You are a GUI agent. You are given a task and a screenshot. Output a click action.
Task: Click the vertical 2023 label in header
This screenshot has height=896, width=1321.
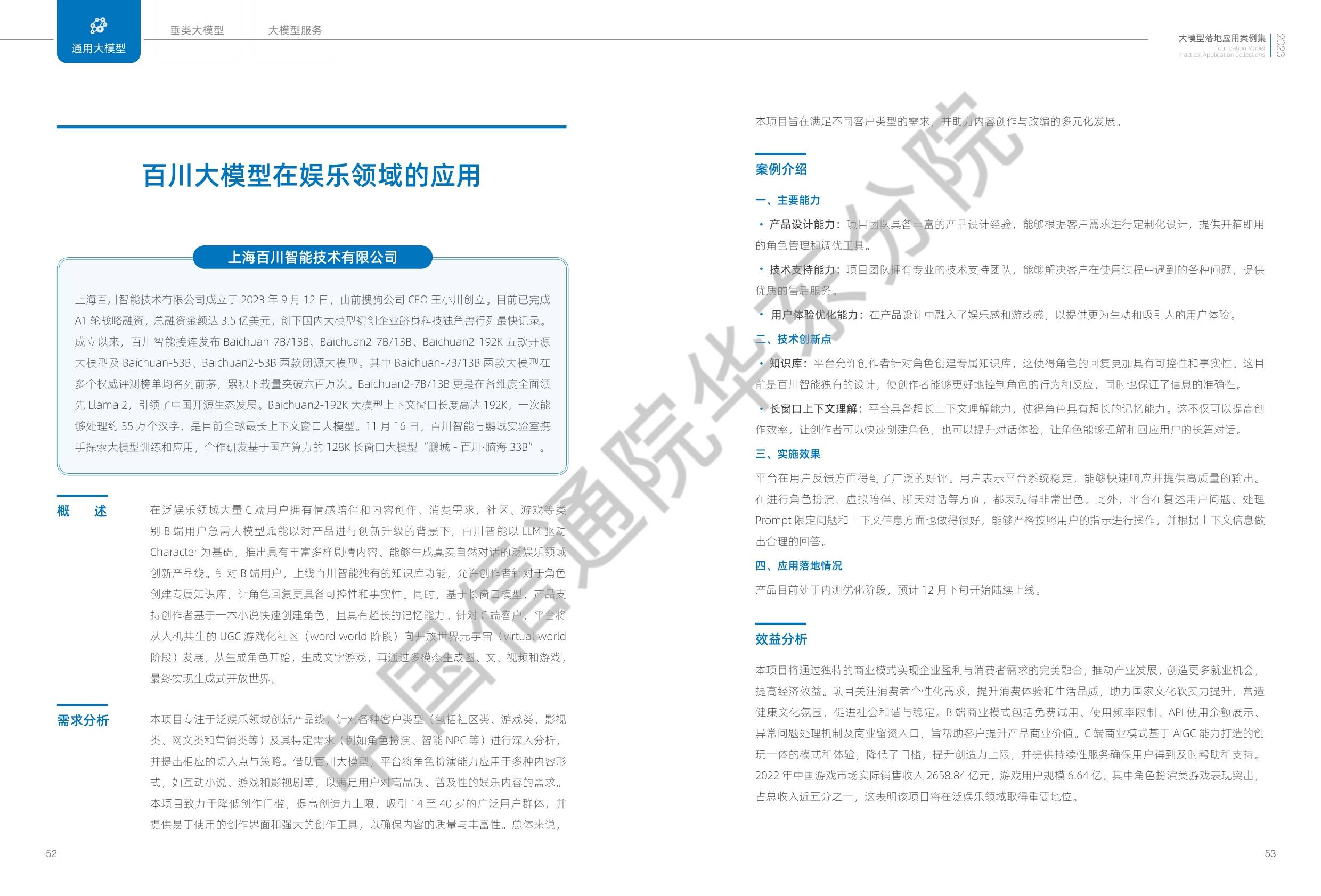pos(1279,45)
